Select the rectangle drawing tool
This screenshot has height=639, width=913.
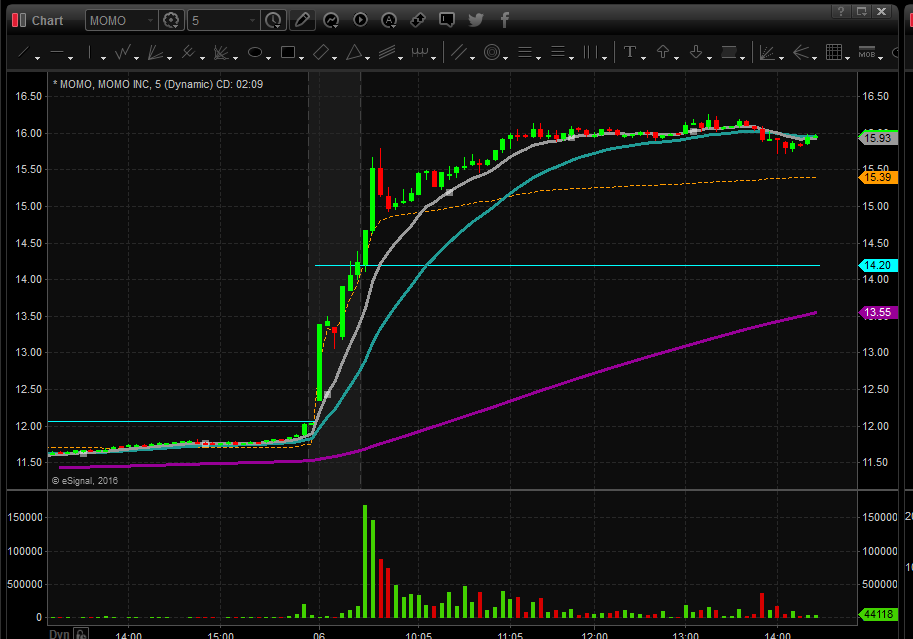[x=288, y=52]
